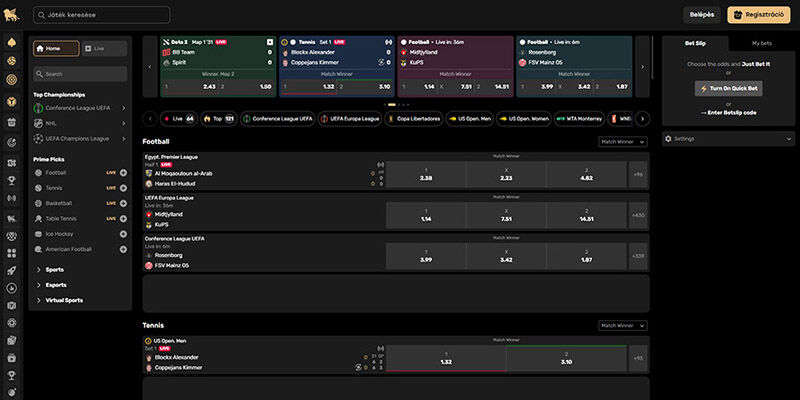Expand the Esports tree section
800x400 pixels.
(x=57, y=285)
